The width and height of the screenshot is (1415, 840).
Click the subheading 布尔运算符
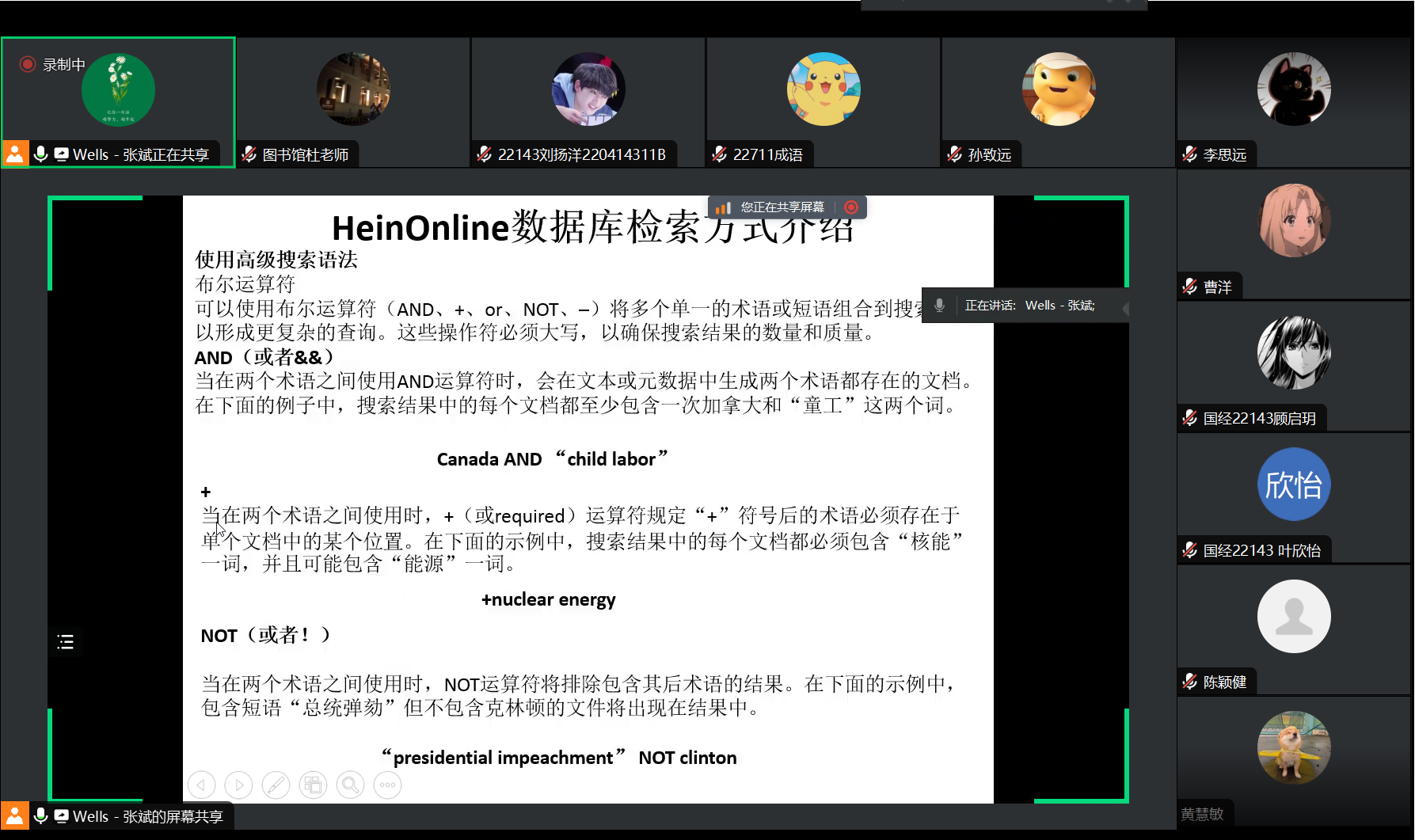point(245,284)
